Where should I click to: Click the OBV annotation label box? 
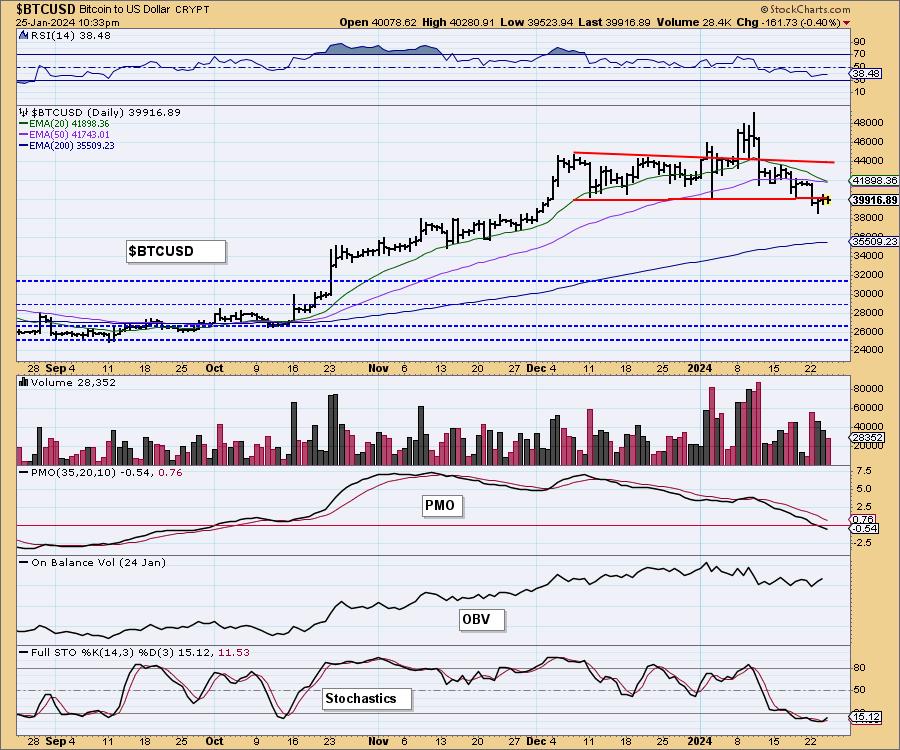tap(482, 620)
